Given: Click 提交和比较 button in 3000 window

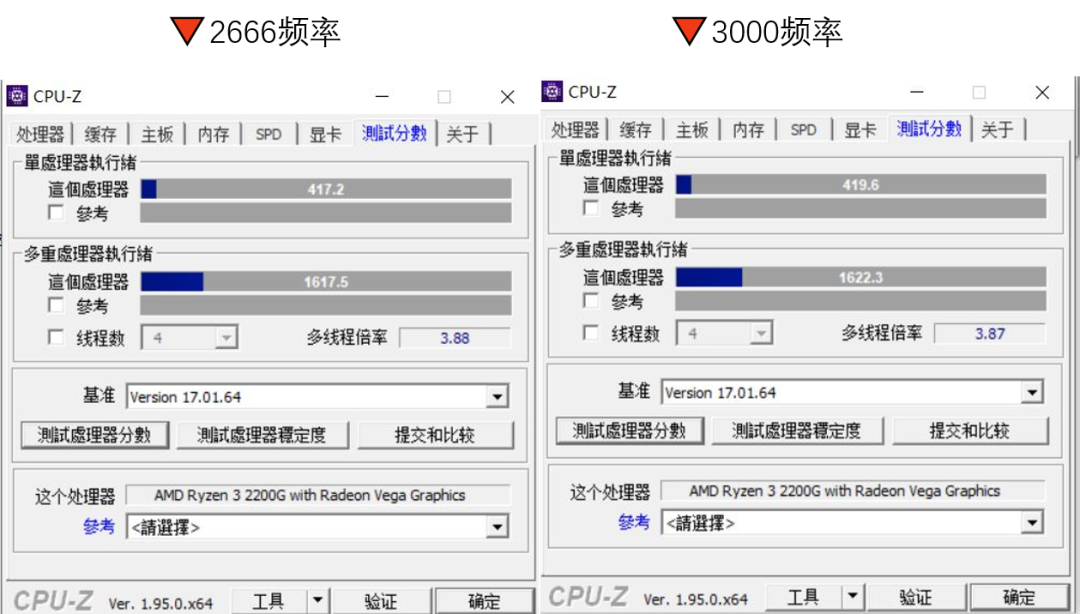Looking at the screenshot, I should tap(970, 431).
